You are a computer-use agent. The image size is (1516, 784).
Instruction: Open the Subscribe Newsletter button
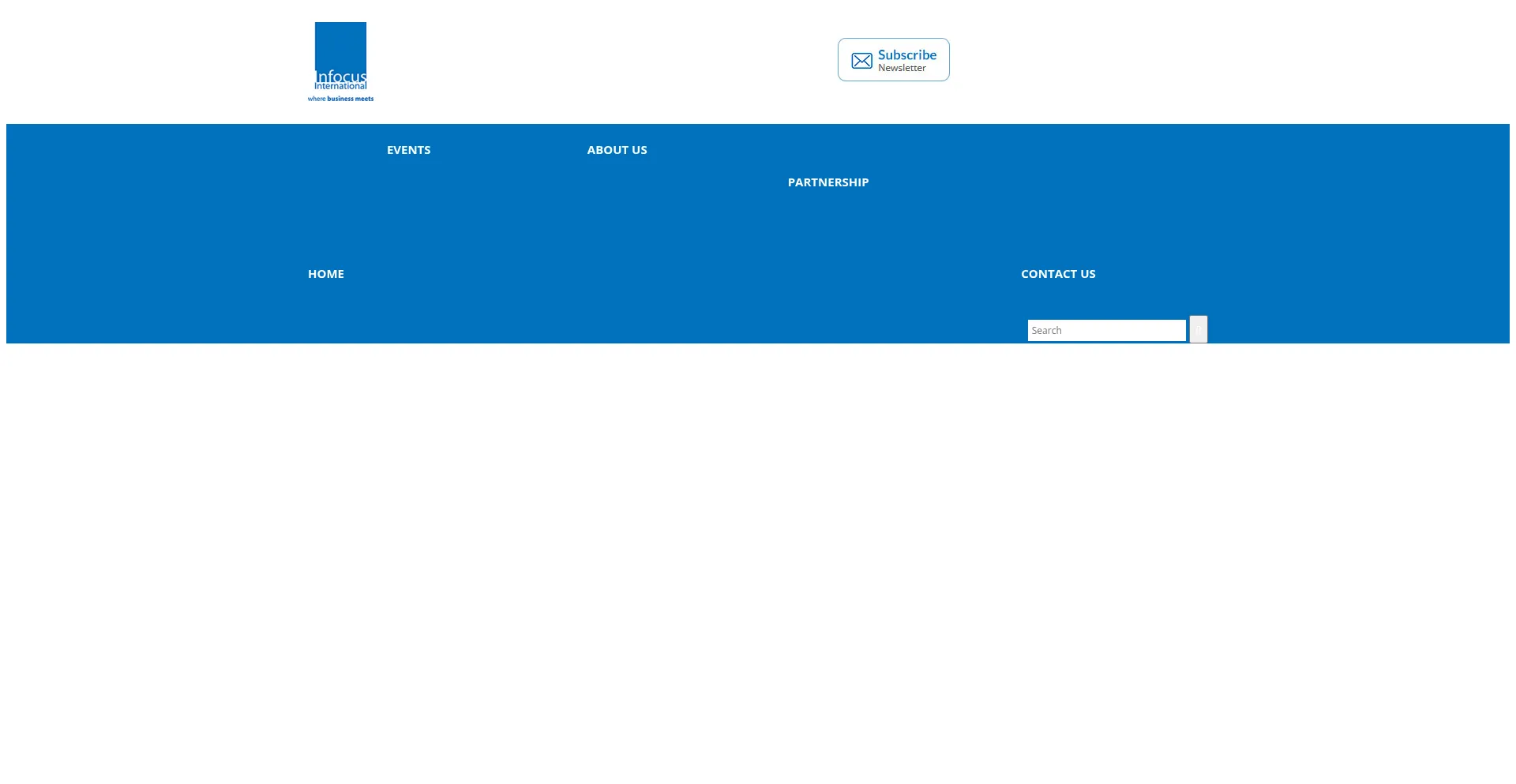(x=893, y=60)
